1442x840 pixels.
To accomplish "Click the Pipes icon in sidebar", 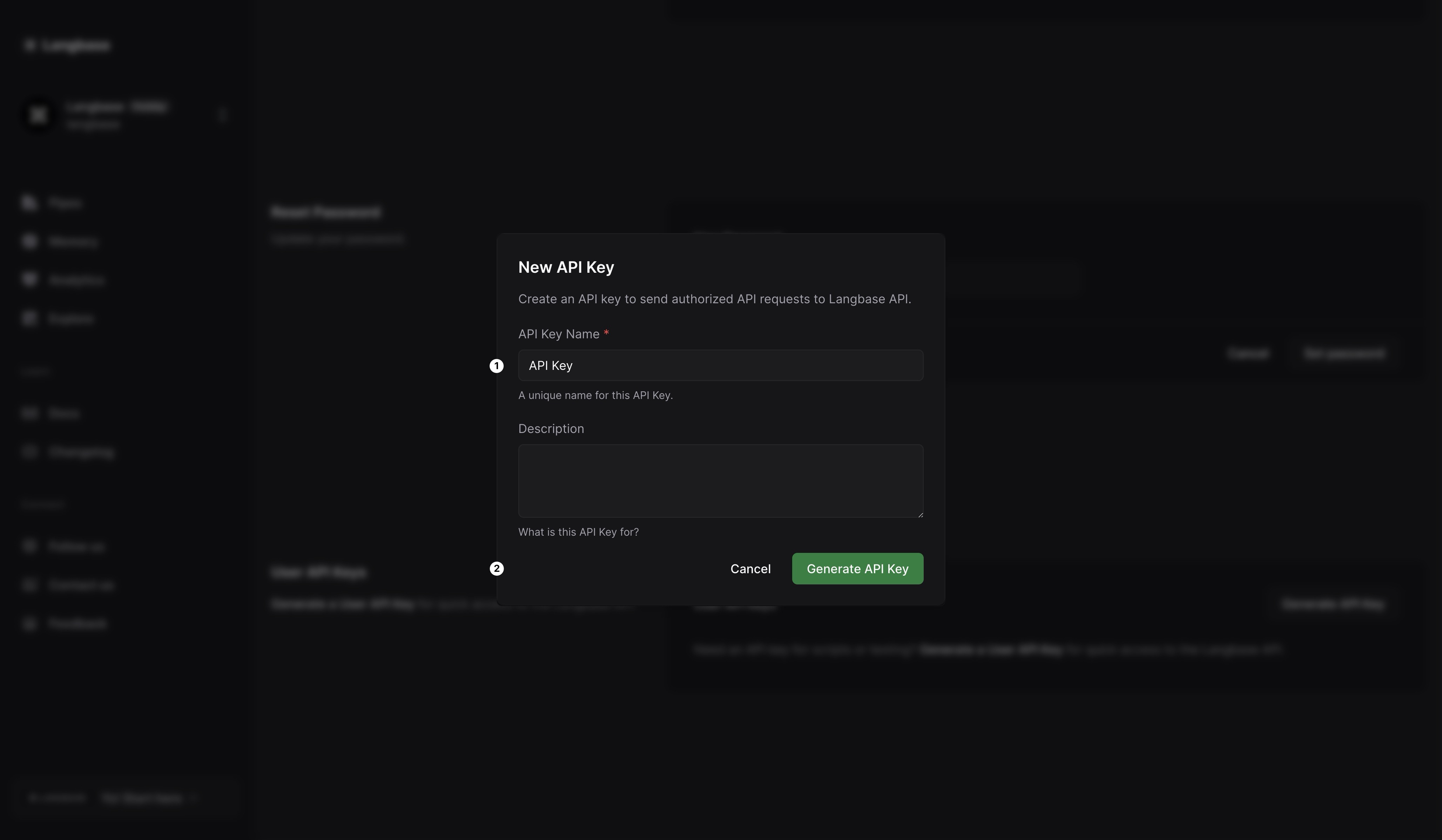I will tap(29, 203).
